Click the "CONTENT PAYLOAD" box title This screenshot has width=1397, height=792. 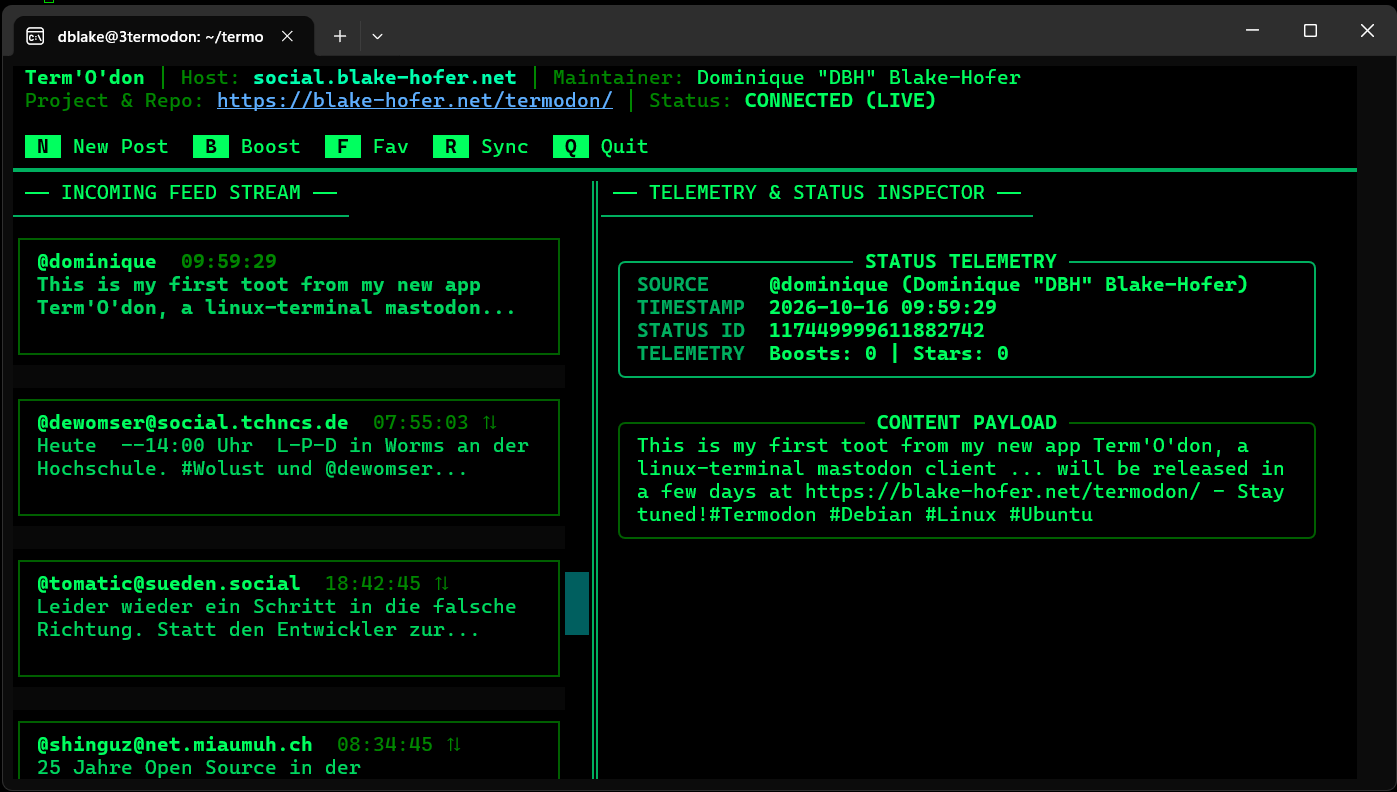(x=967, y=423)
